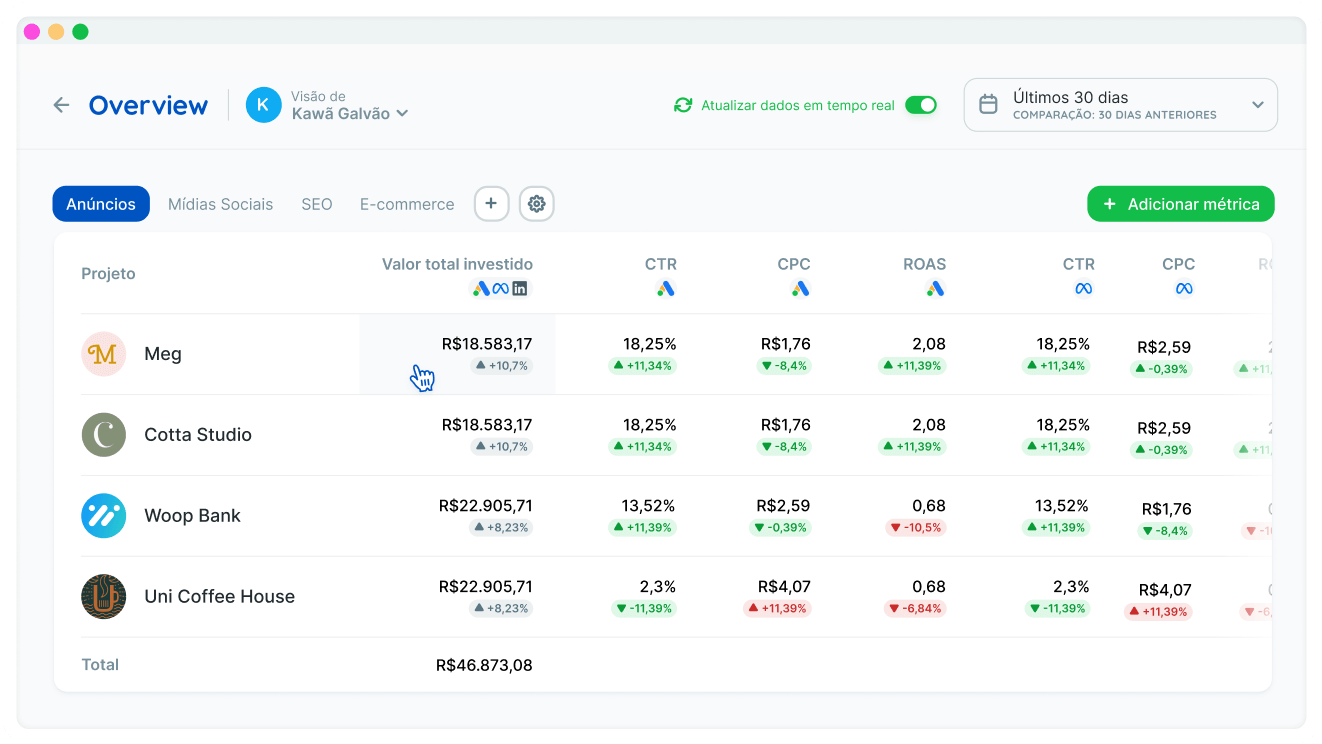Viewport: 1322px width, 744px height.
Task: Expand the Kawã Galvão view dropdown
Action: coord(402,114)
